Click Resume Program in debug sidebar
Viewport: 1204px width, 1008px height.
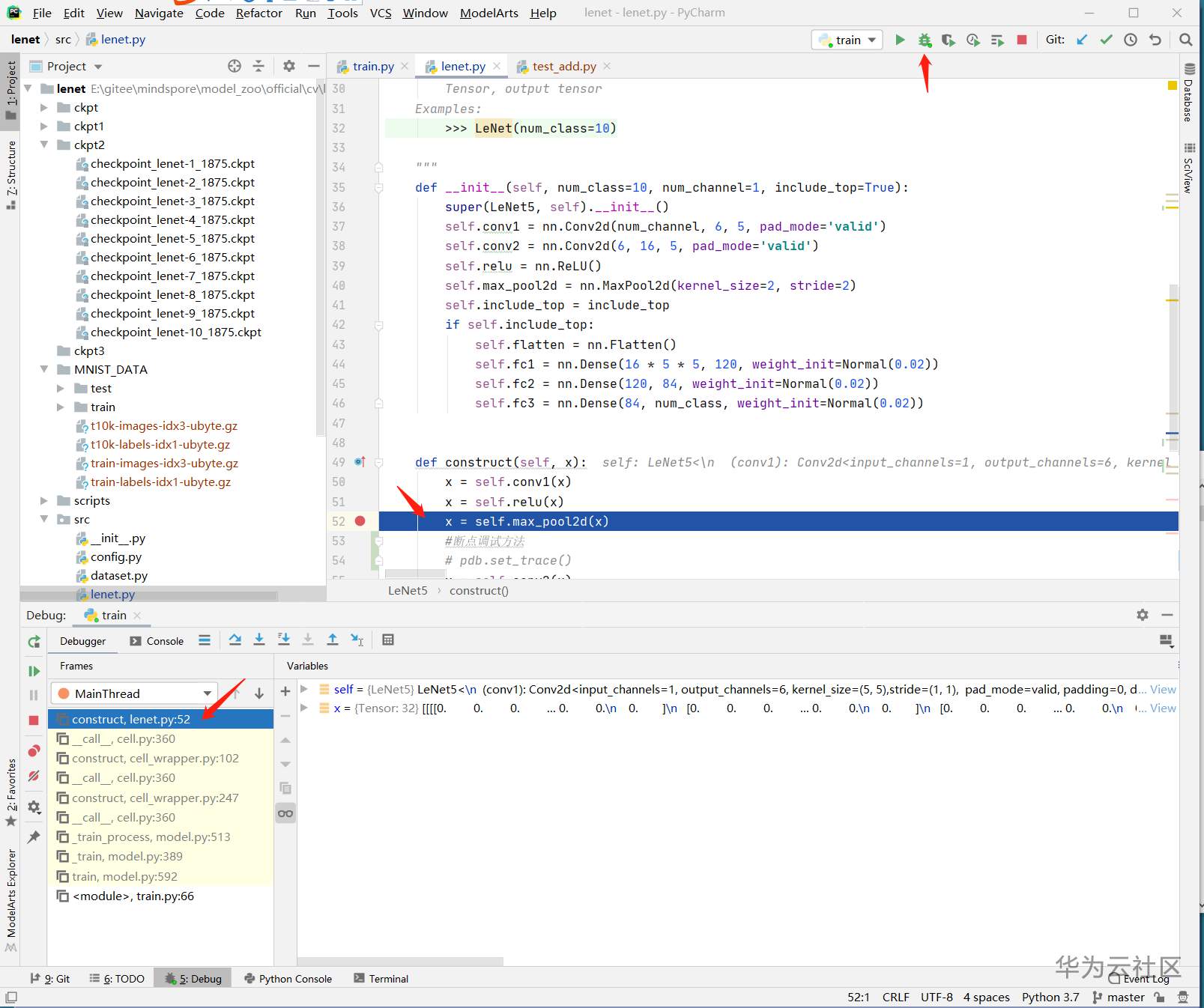(34, 671)
